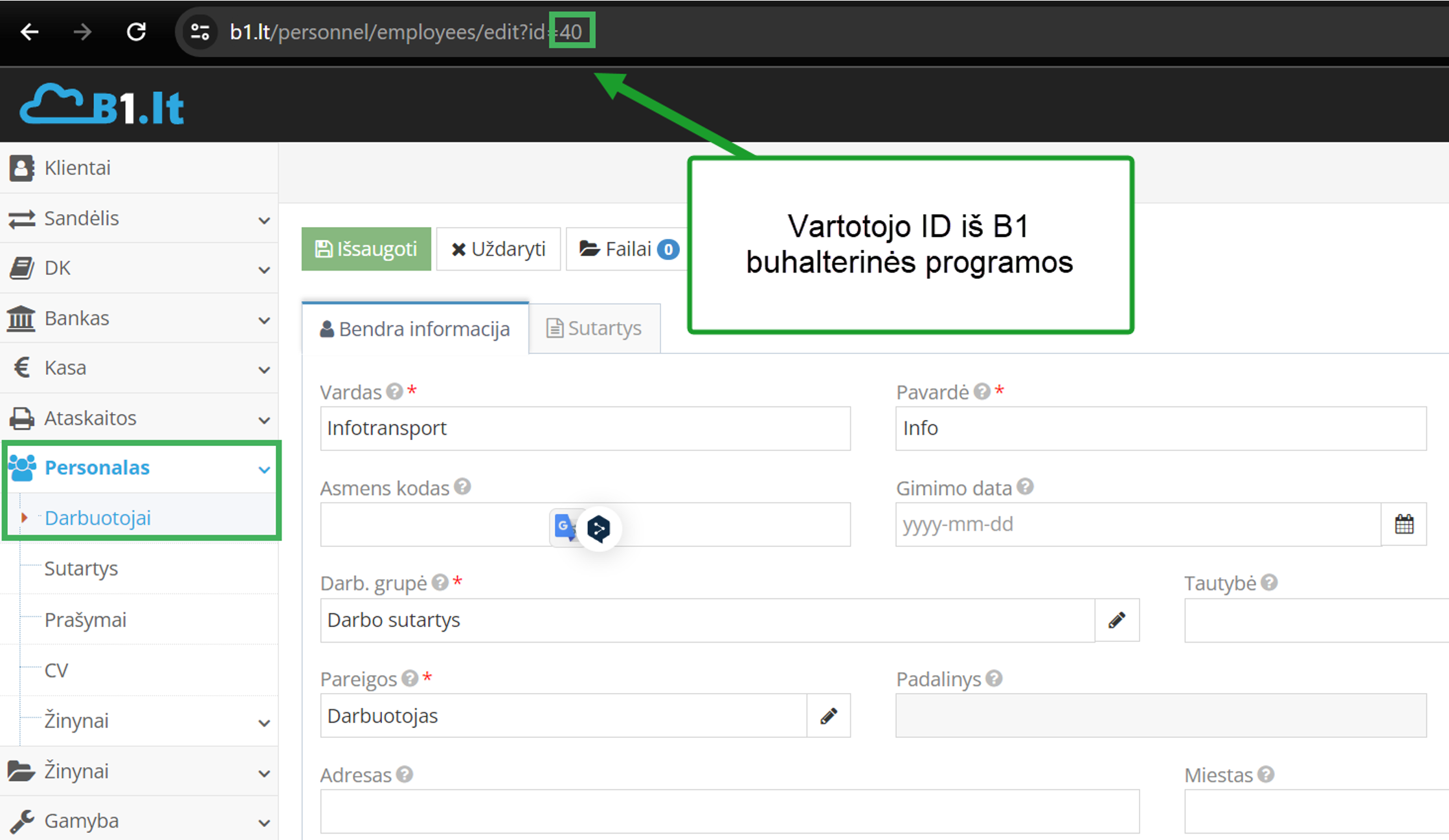
Task: Open the Gimimo data calendar picker
Action: [1404, 524]
